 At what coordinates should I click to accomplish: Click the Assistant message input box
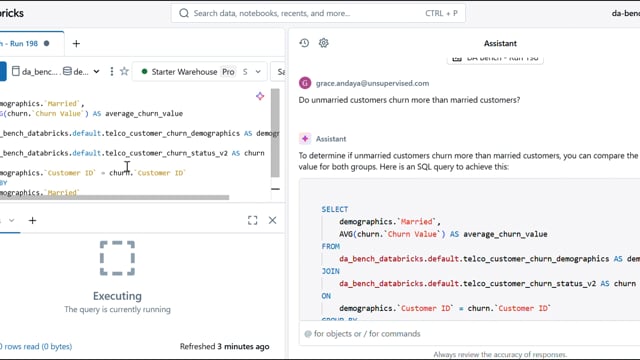coord(469,334)
